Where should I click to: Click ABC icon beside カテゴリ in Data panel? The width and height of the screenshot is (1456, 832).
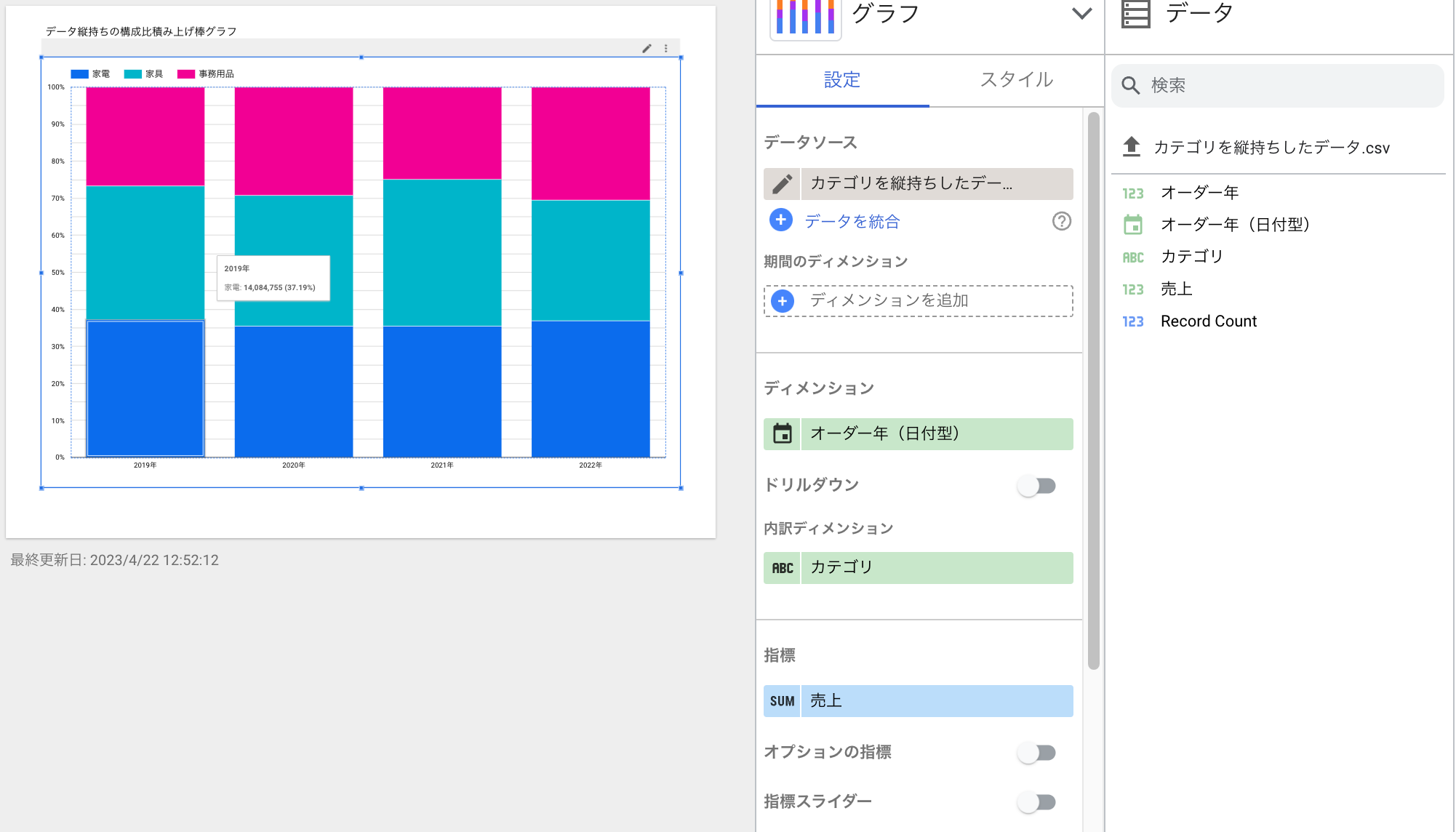pos(1132,257)
